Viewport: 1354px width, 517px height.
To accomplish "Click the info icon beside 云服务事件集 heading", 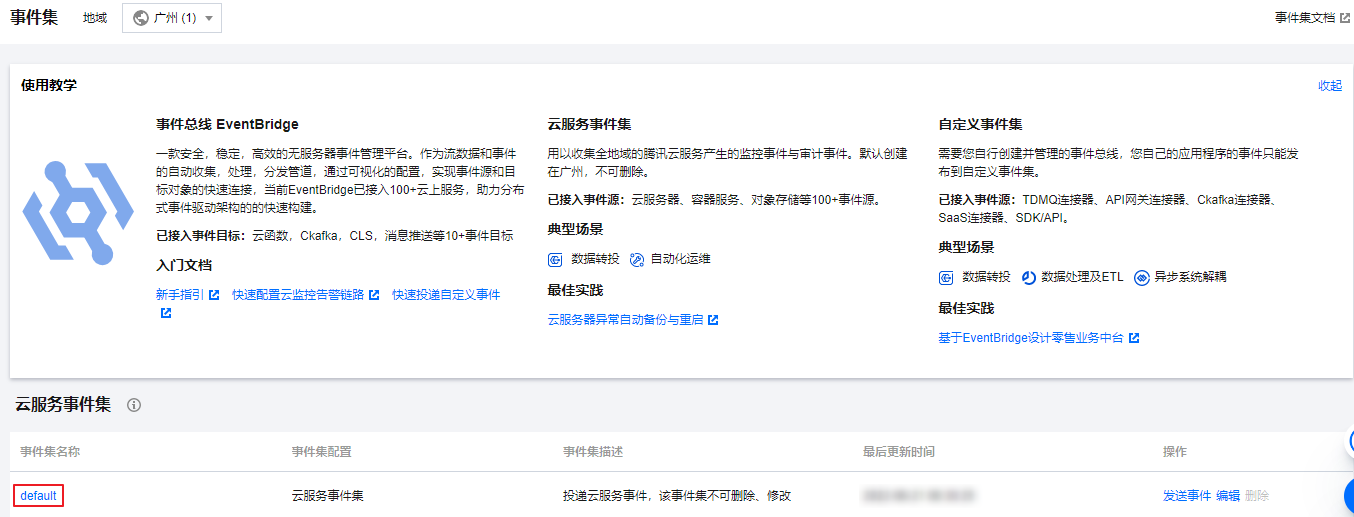I will tap(134, 405).
